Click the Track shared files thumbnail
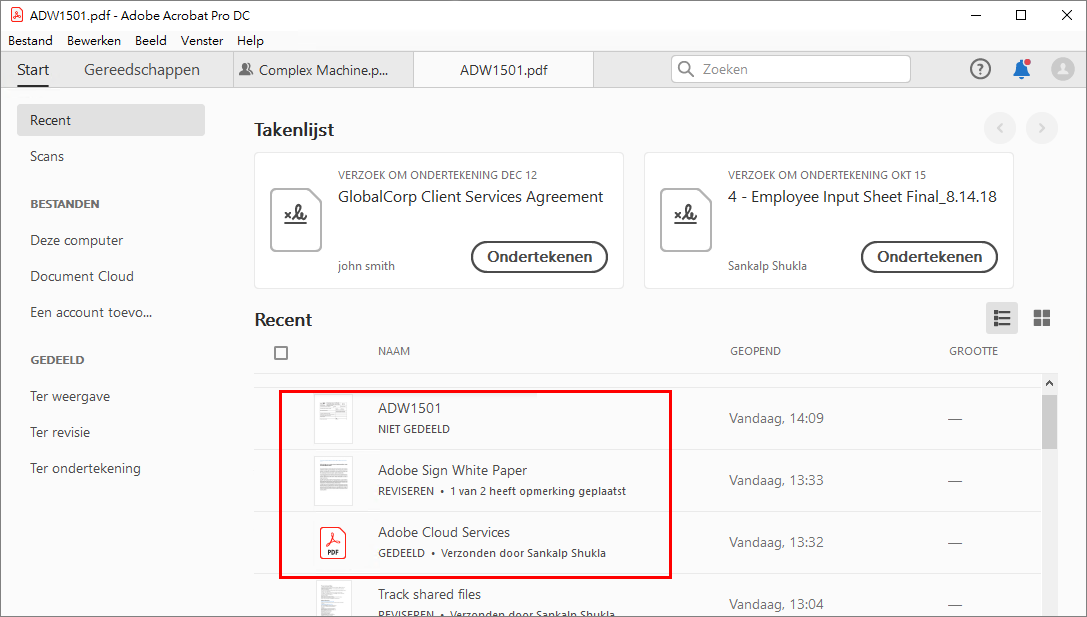1087x617 pixels. (x=333, y=598)
